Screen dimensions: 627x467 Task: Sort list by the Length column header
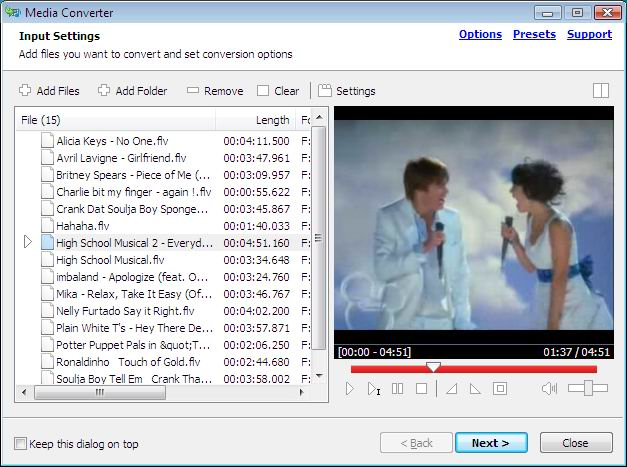[x=256, y=120]
